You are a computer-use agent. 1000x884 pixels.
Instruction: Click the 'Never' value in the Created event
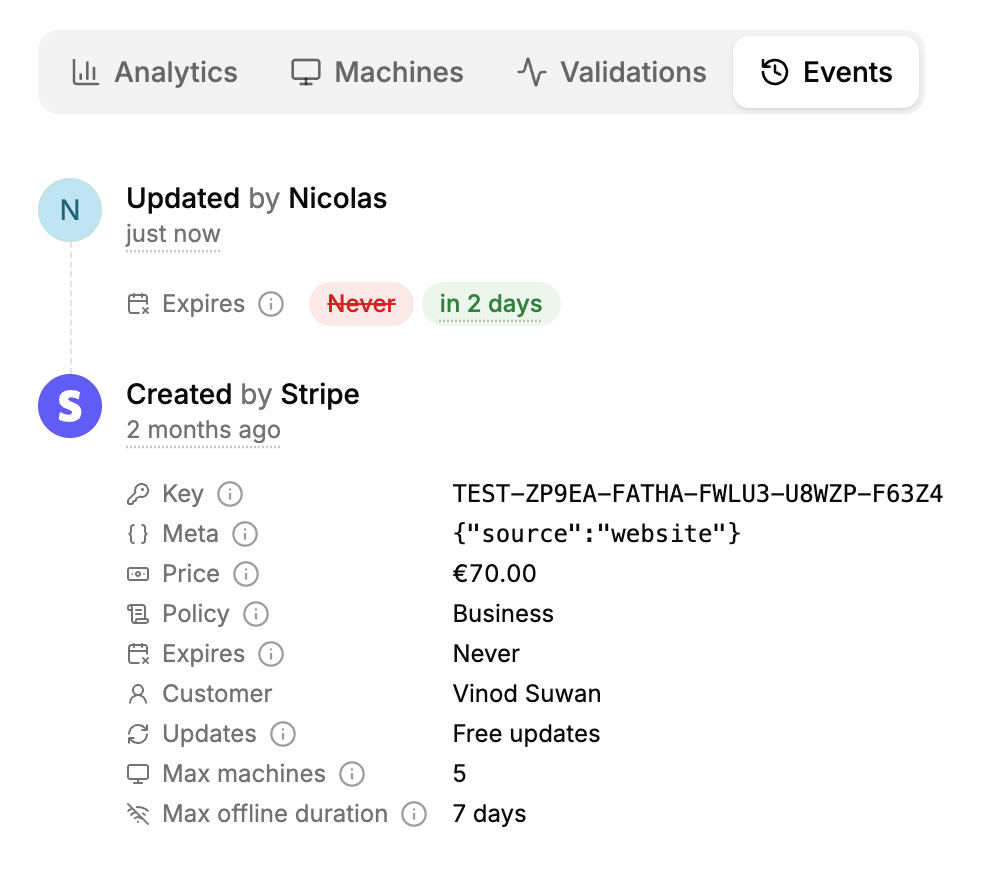click(x=486, y=654)
